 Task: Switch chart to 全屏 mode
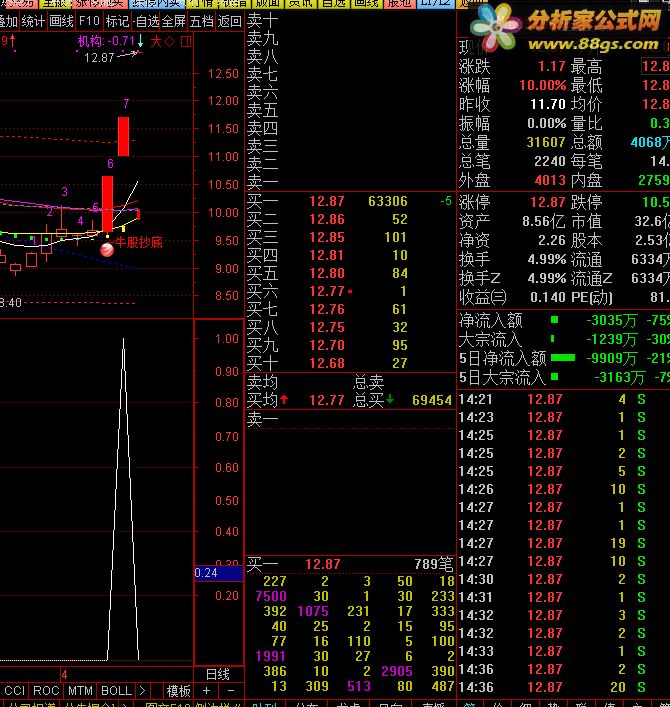point(174,21)
